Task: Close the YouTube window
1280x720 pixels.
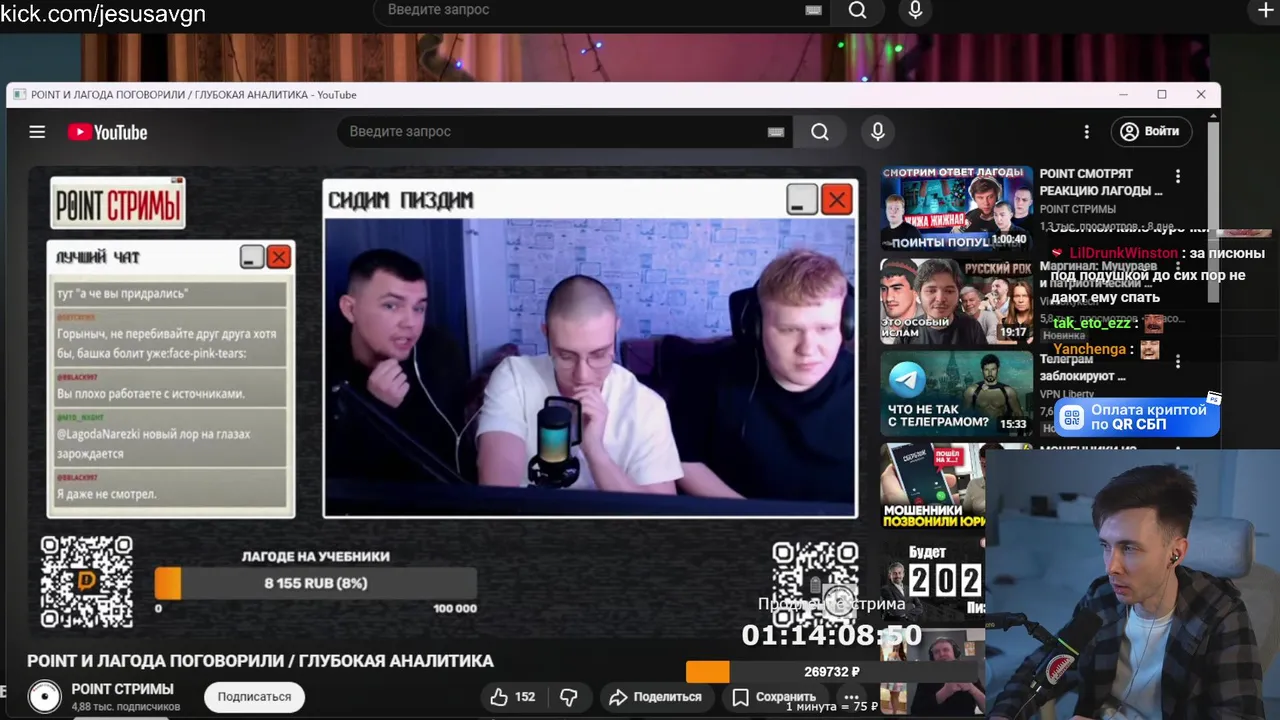Action: (1201, 95)
